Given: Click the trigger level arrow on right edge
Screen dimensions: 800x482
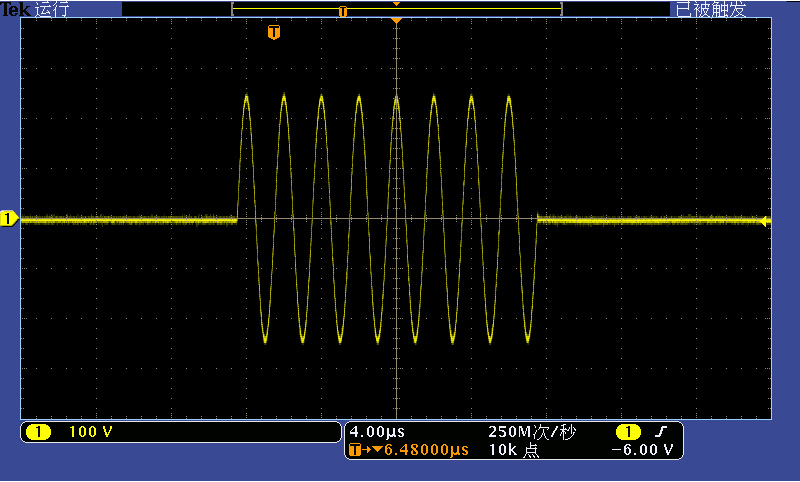Looking at the screenshot, I should click(x=766, y=221).
